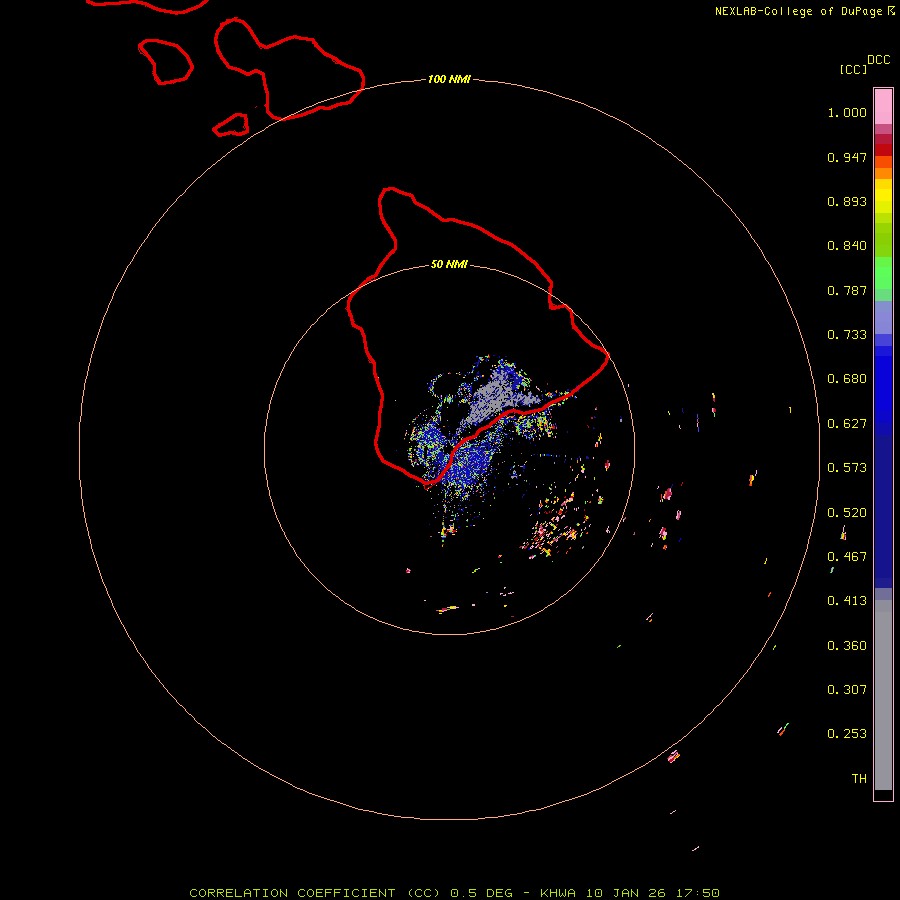Click the 0.307 color scale value

coord(847,690)
